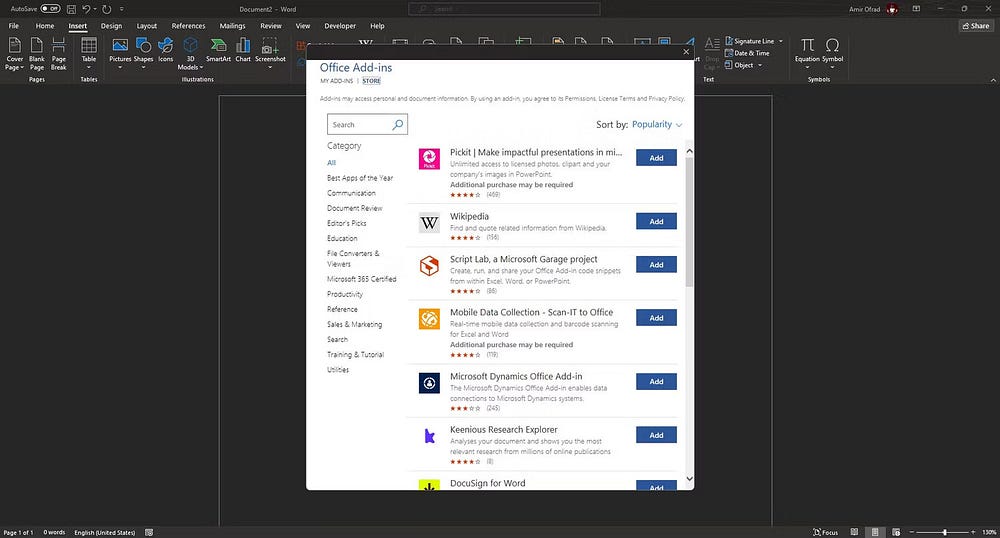1000x538 pixels.
Task: Select the Communication category
Action: click(351, 193)
